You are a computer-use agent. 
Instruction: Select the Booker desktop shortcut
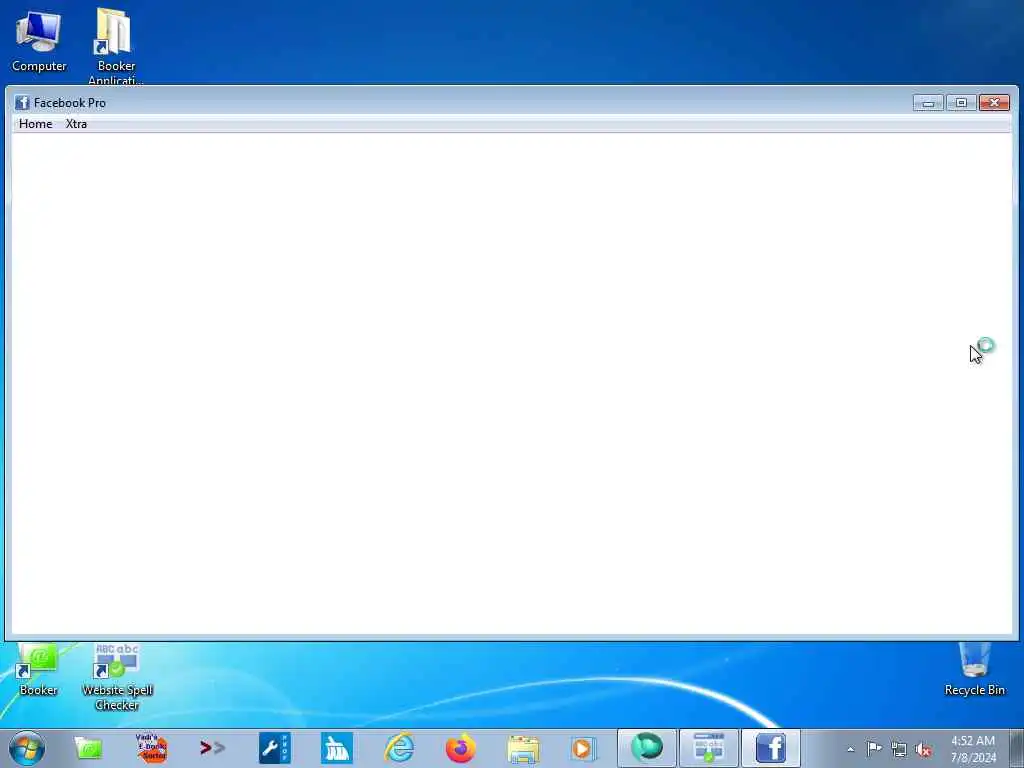point(38,670)
